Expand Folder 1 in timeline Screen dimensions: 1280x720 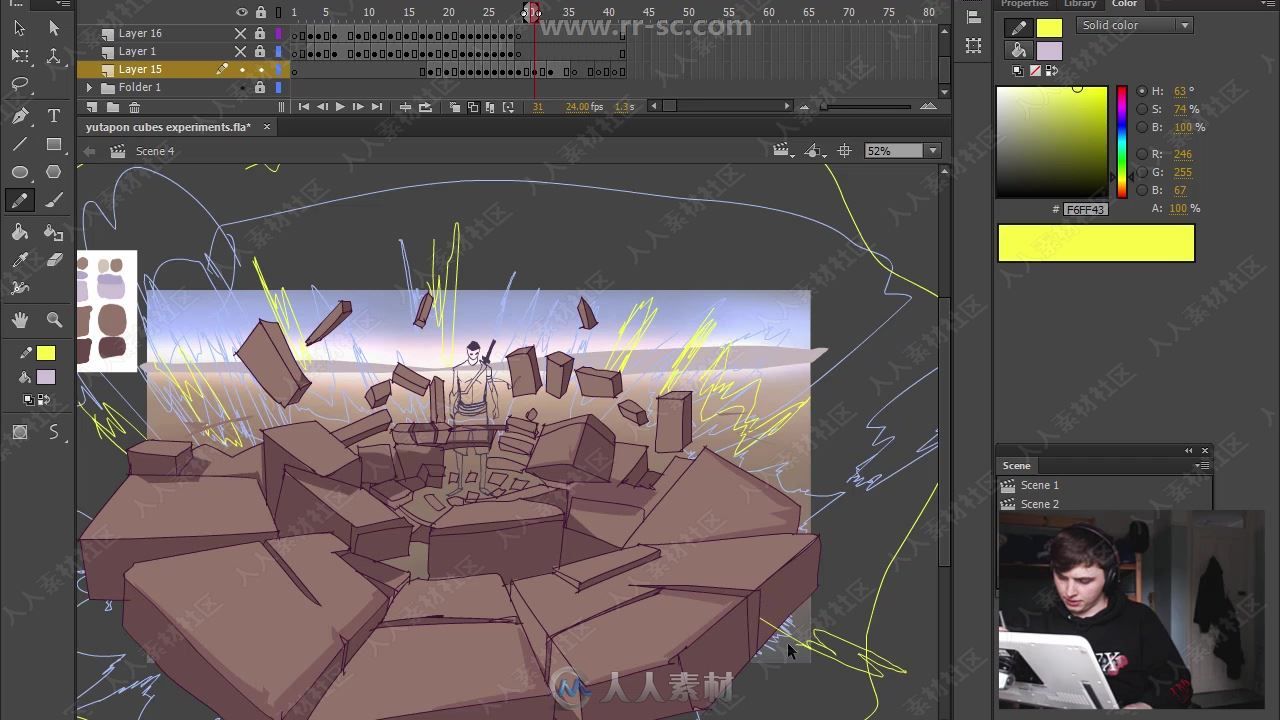pyautogui.click(x=89, y=87)
